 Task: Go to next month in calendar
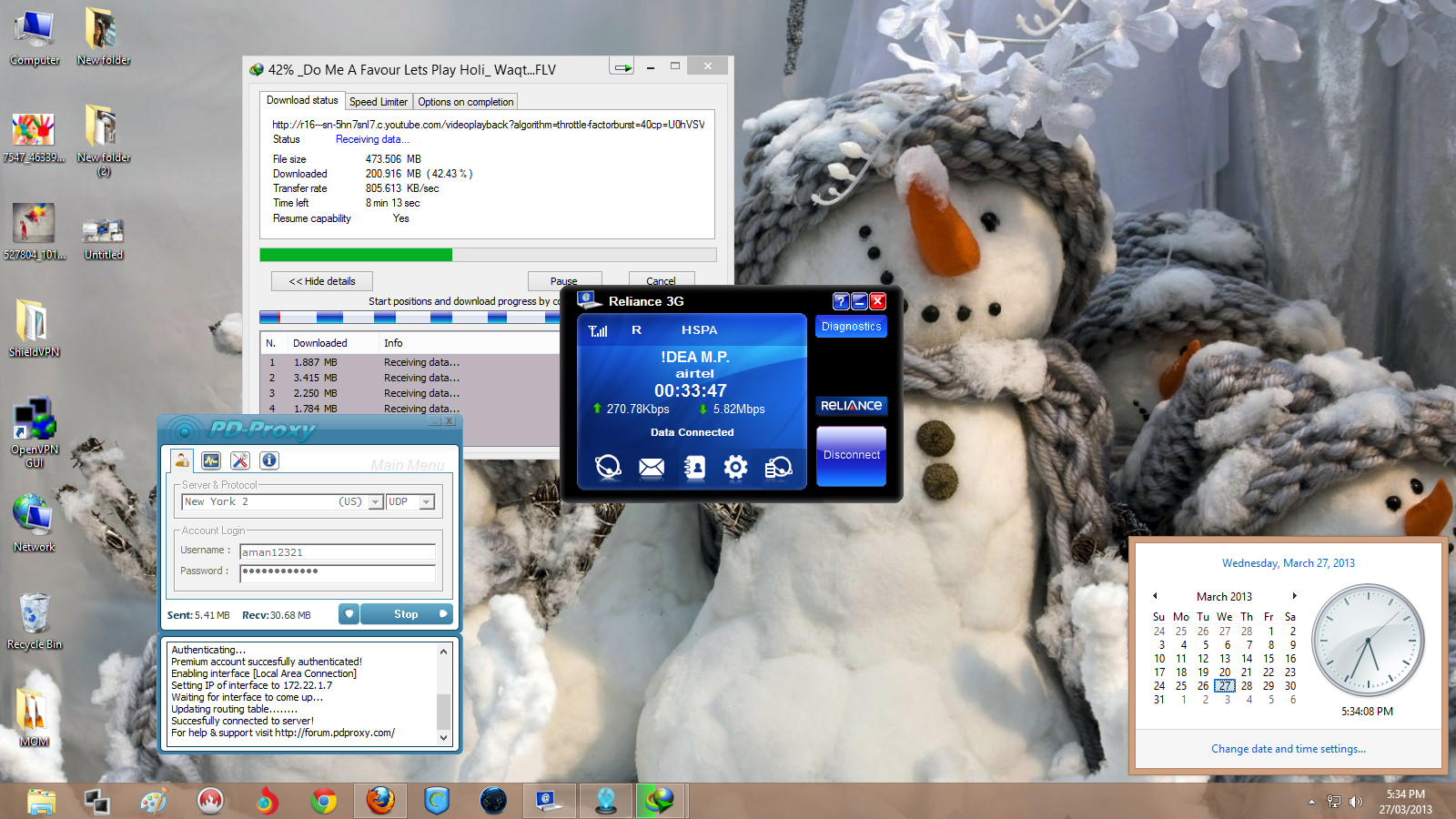point(1294,596)
